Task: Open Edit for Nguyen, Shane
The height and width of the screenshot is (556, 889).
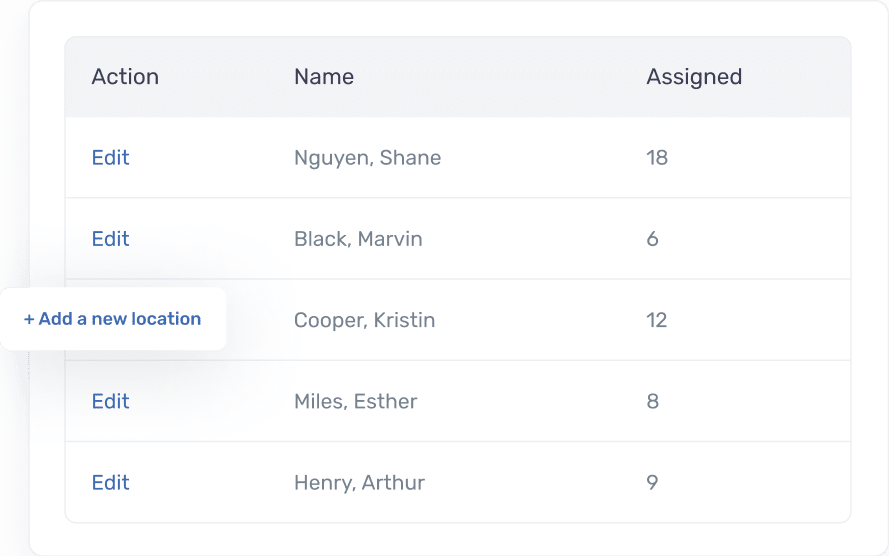Action: [110, 158]
